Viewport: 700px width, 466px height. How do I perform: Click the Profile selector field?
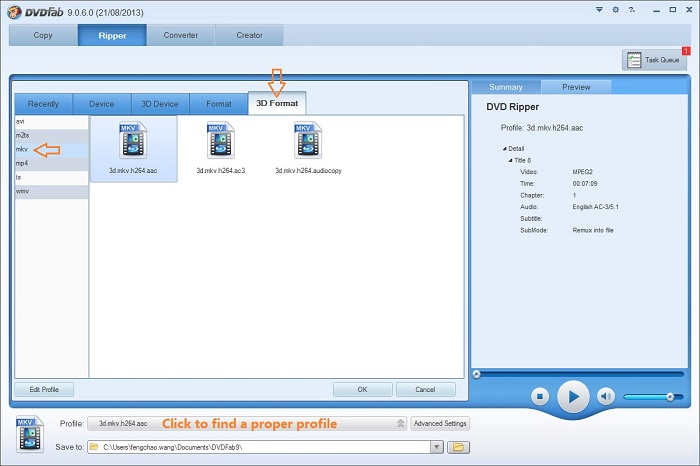pos(247,424)
